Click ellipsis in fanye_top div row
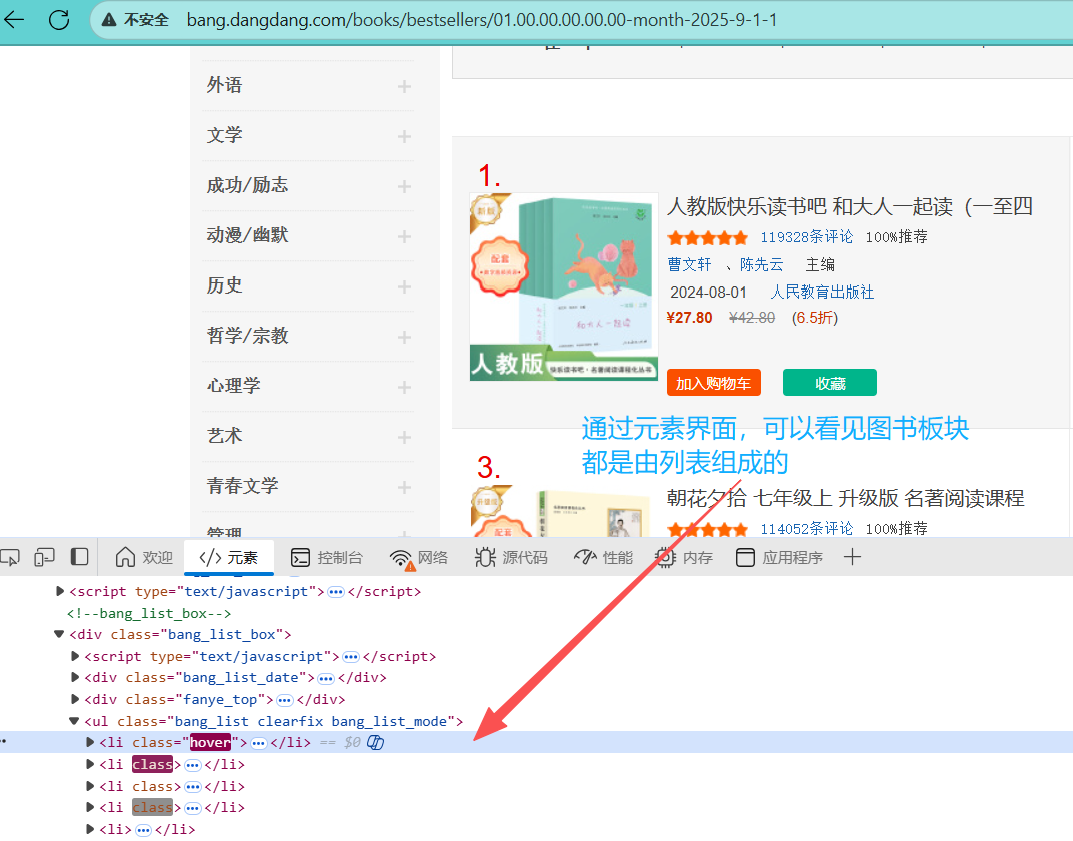Viewport: 1073px width, 841px height. tap(285, 700)
